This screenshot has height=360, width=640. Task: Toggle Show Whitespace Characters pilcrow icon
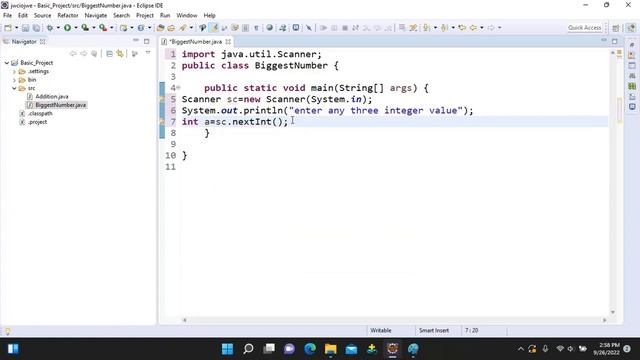[x=256, y=28]
